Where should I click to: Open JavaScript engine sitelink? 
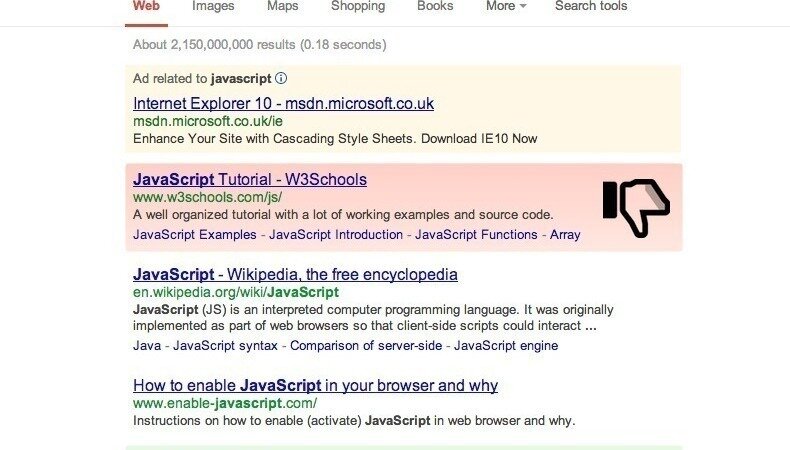[506, 346]
